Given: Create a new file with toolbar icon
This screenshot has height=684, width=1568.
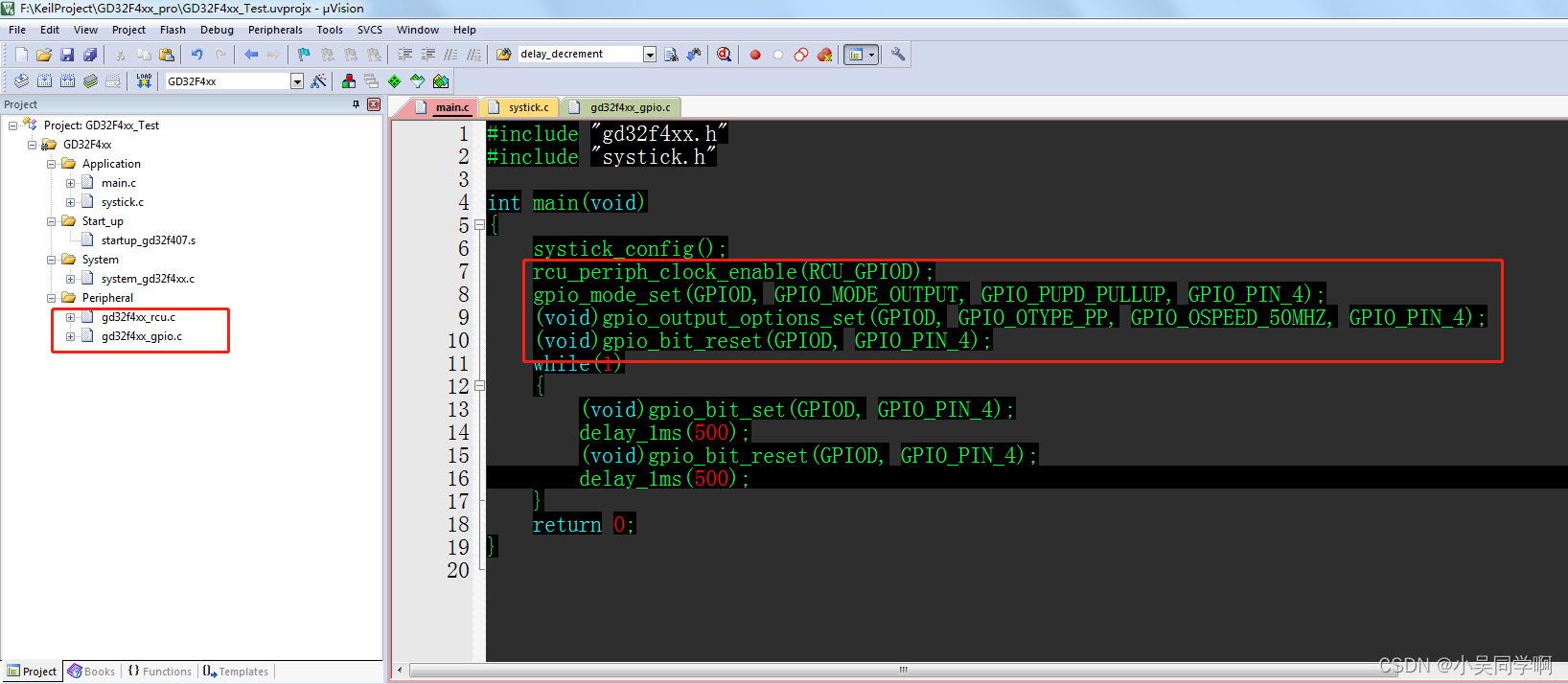Looking at the screenshot, I should tap(21, 55).
